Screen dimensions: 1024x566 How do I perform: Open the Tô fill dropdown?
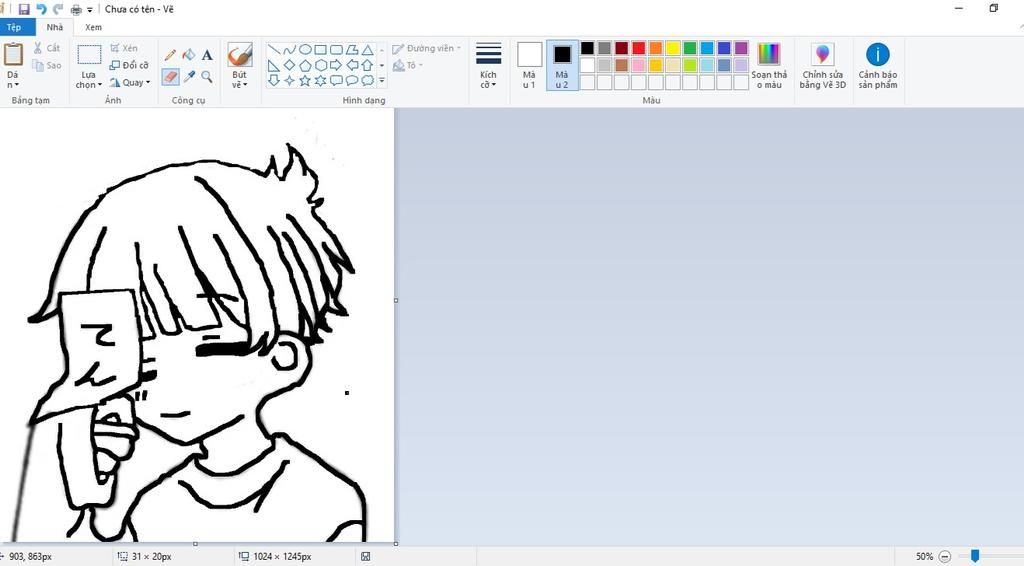click(408, 65)
